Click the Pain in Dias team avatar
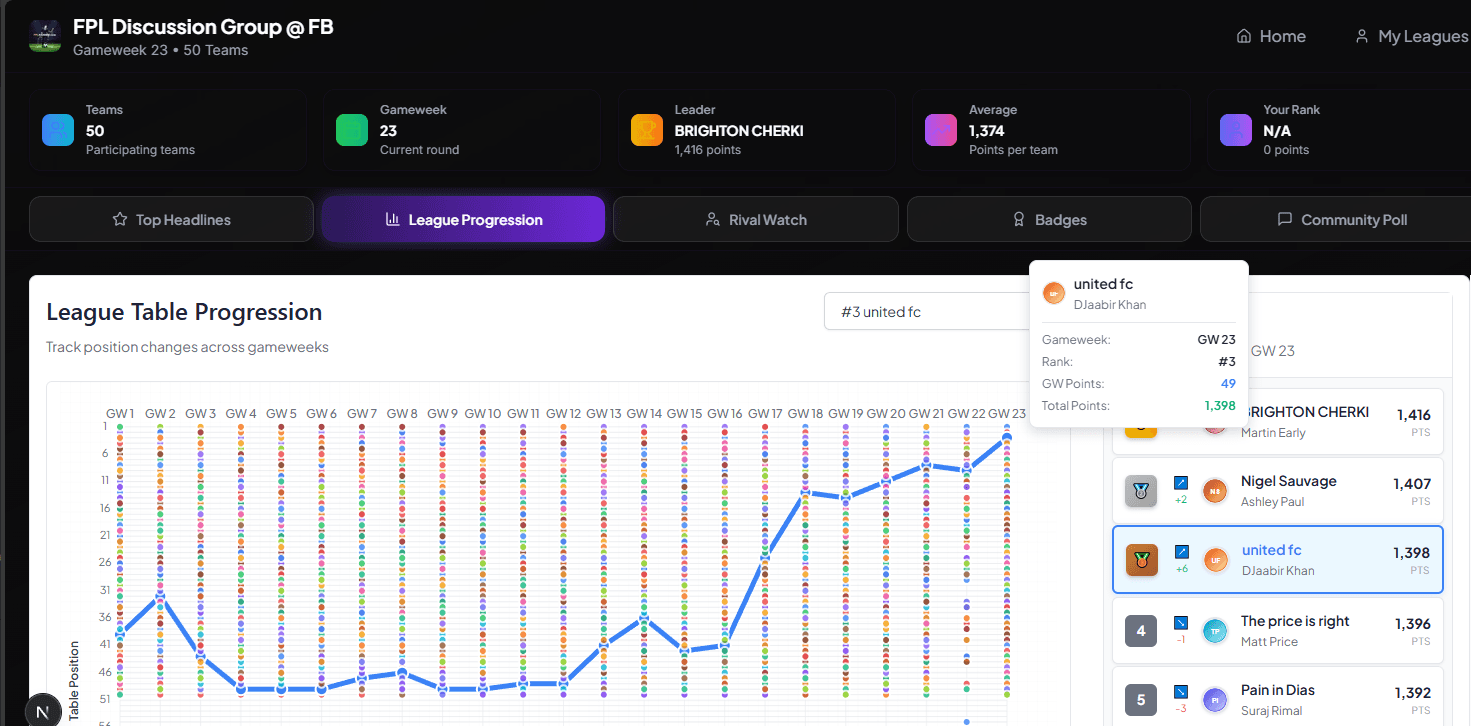 coord(1214,699)
